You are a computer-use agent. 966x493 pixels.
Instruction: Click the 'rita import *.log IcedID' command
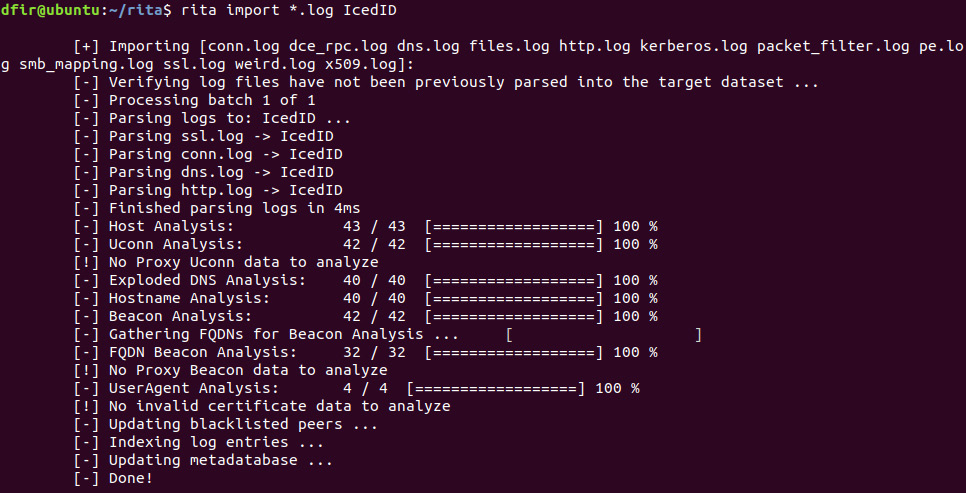288,10
